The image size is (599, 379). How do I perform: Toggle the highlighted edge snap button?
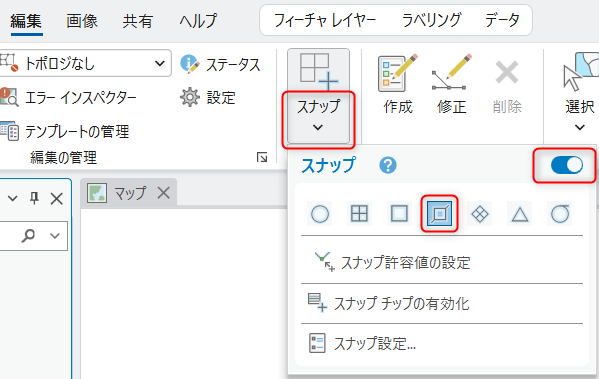(x=439, y=214)
